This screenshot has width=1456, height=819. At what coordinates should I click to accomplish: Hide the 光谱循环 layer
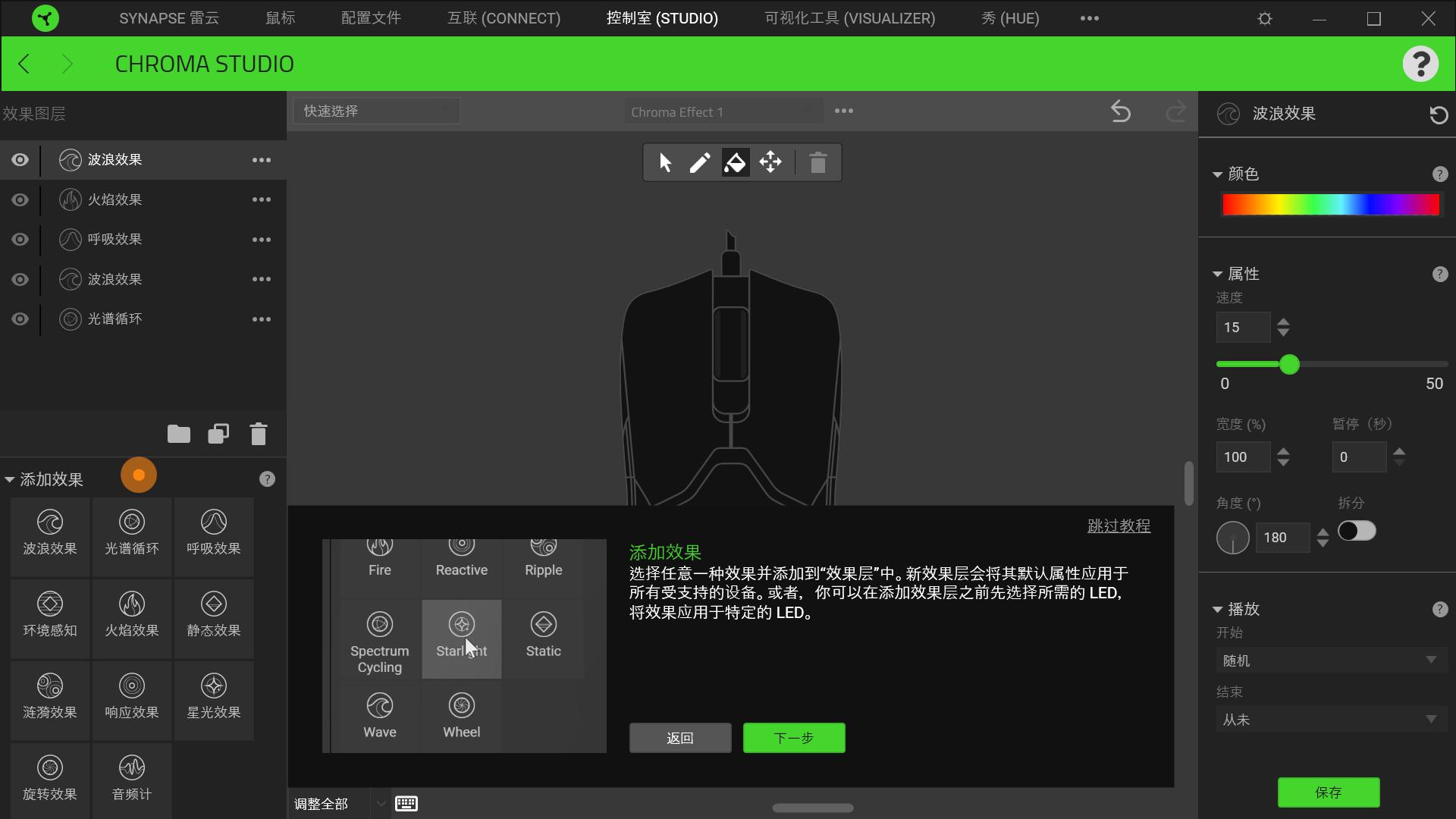19,318
